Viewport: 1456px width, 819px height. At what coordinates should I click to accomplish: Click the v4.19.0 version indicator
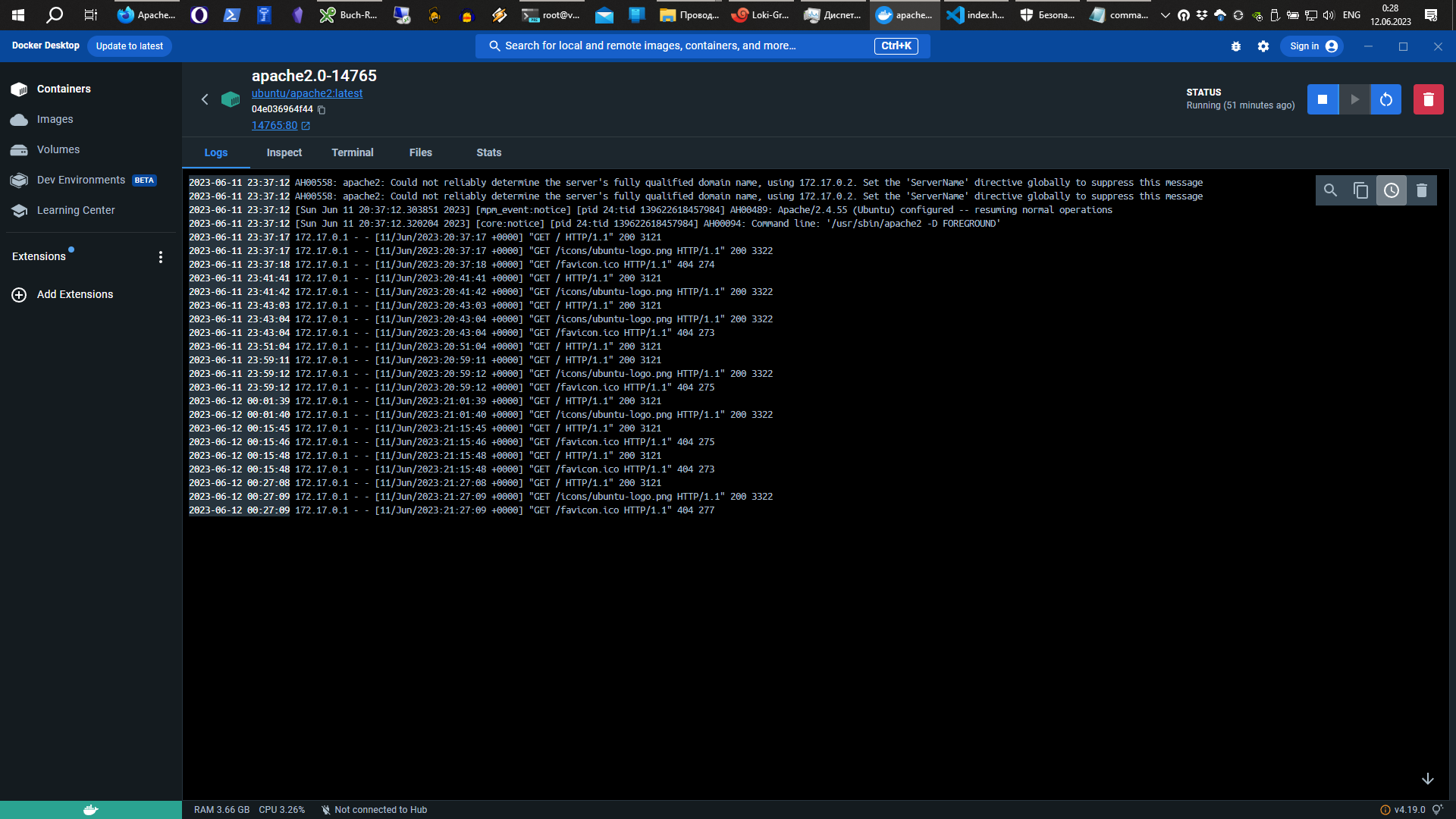coord(1402,810)
